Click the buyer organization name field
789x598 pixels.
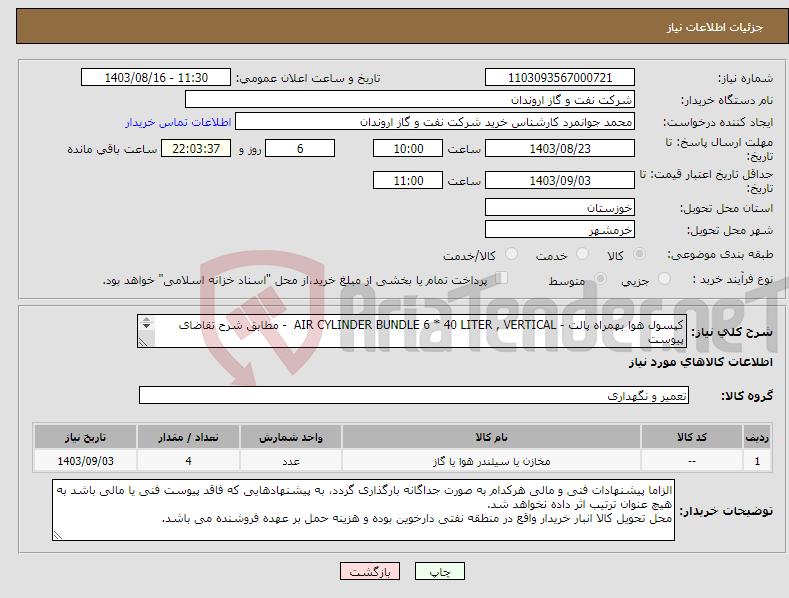(410, 99)
